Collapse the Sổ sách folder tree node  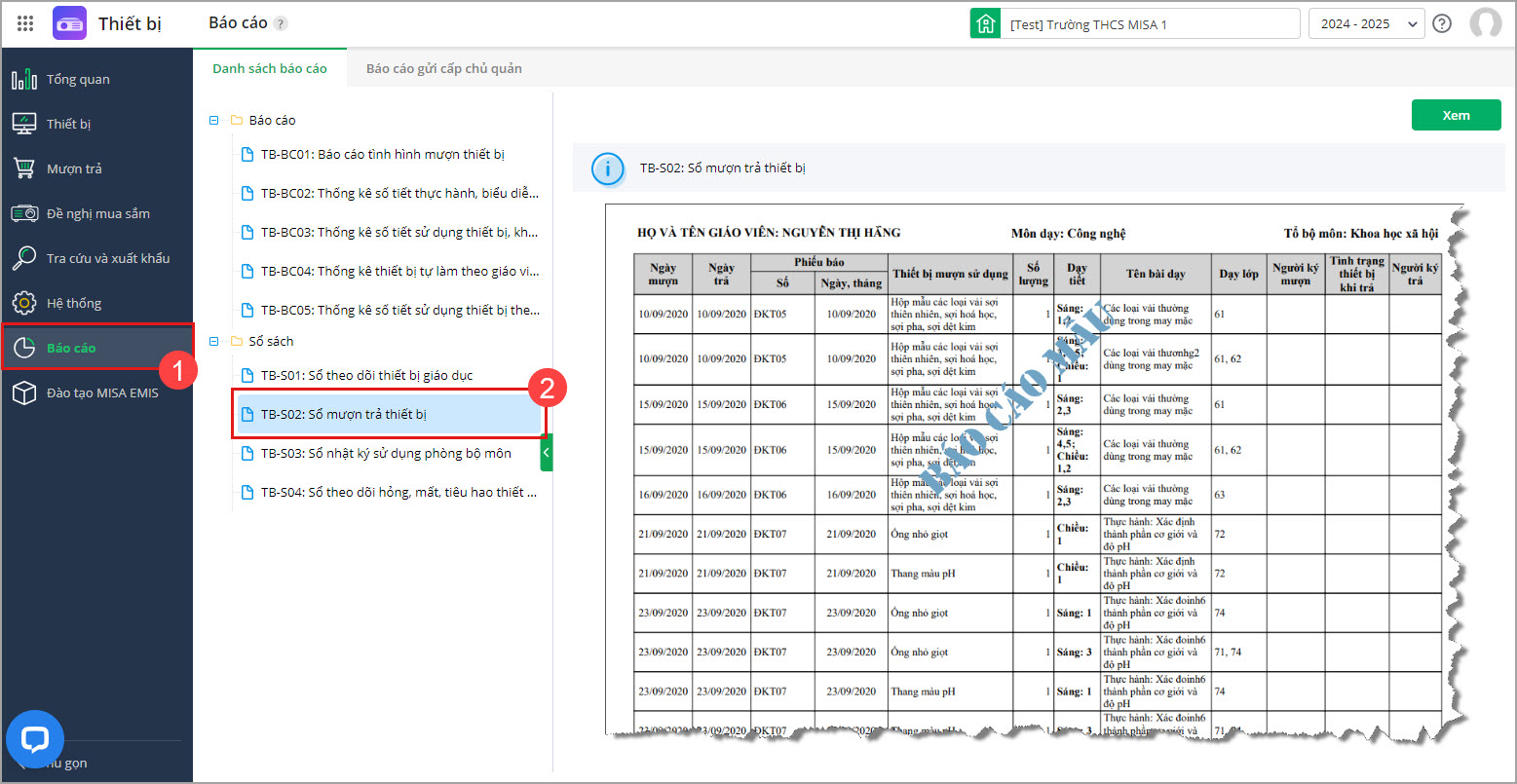pyautogui.click(x=214, y=341)
